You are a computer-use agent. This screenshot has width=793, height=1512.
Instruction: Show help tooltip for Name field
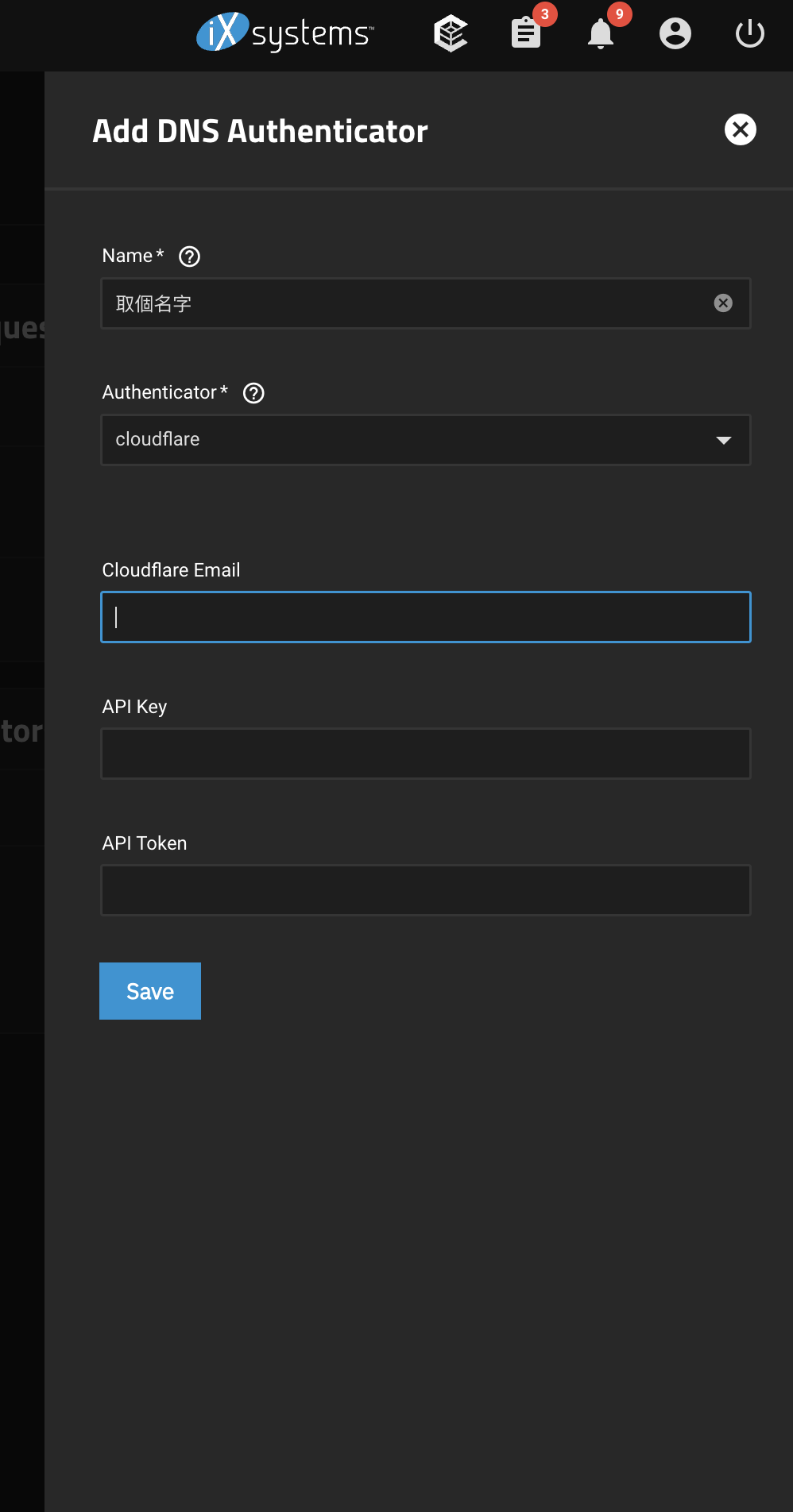click(190, 256)
